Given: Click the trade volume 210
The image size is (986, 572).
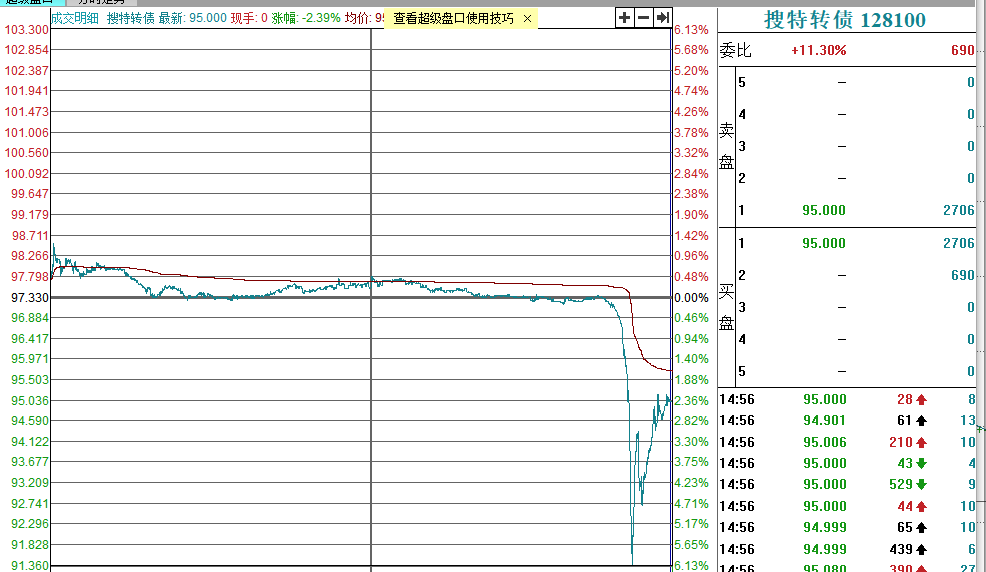Looking at the screenshot, I should point(900,443).
